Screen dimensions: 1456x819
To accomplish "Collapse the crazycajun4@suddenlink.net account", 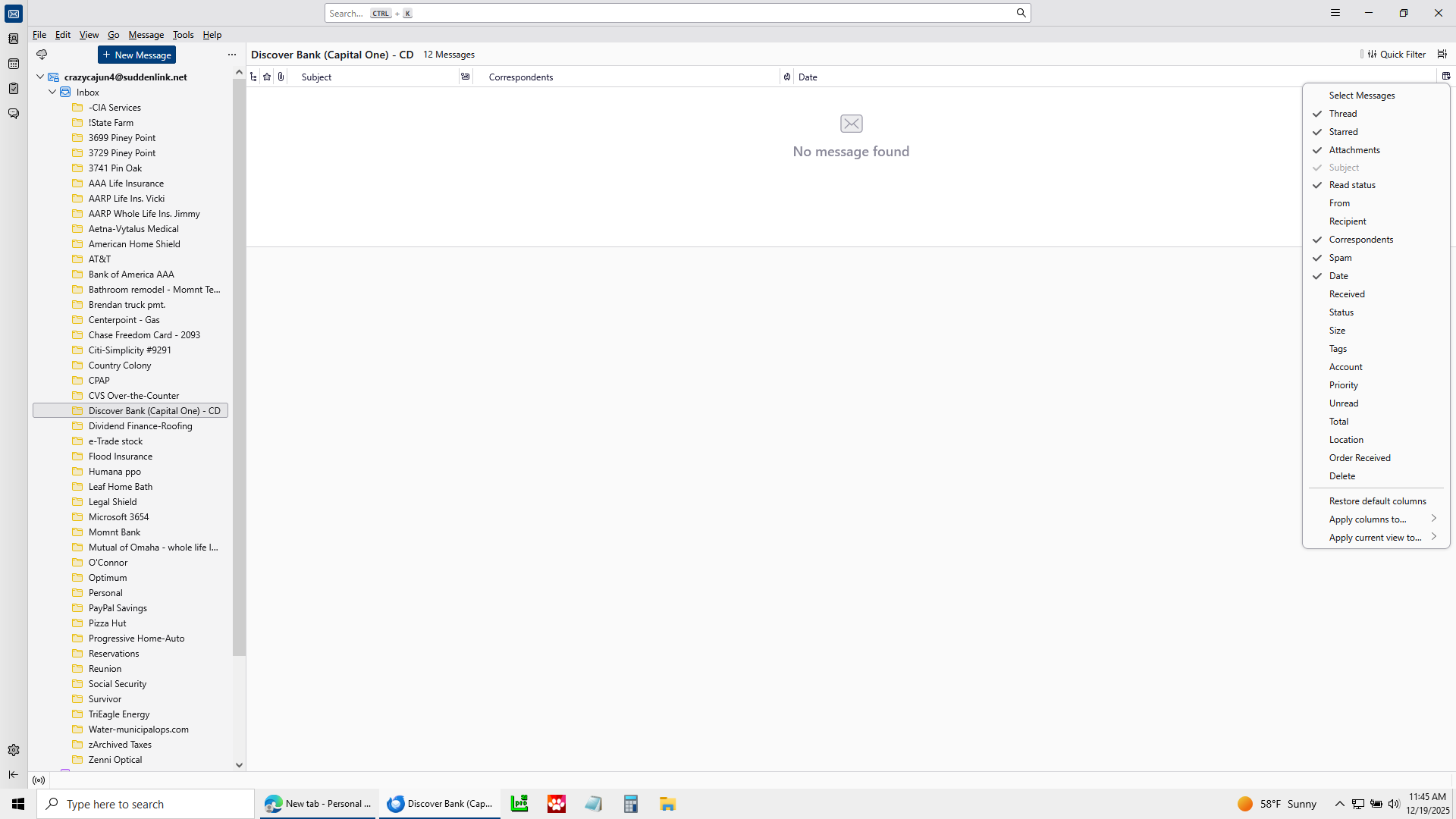I will tap(40, 77).
